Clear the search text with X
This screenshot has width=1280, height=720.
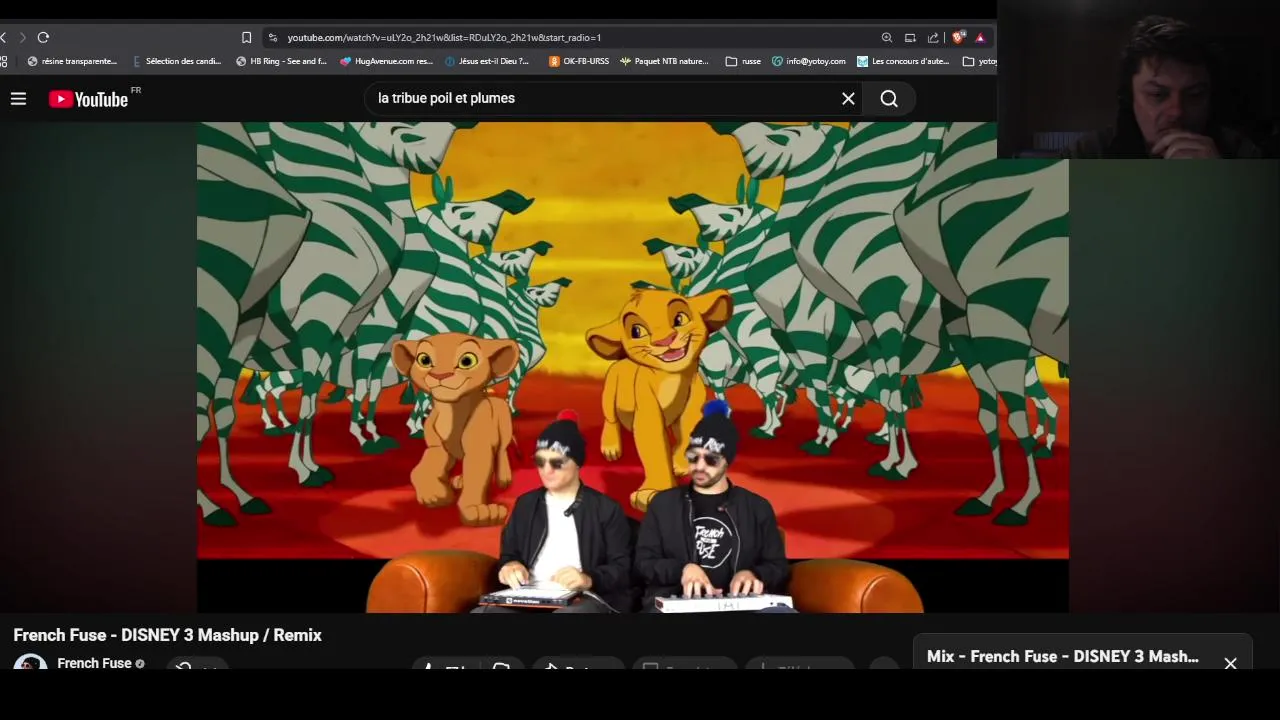click(848, 98)
